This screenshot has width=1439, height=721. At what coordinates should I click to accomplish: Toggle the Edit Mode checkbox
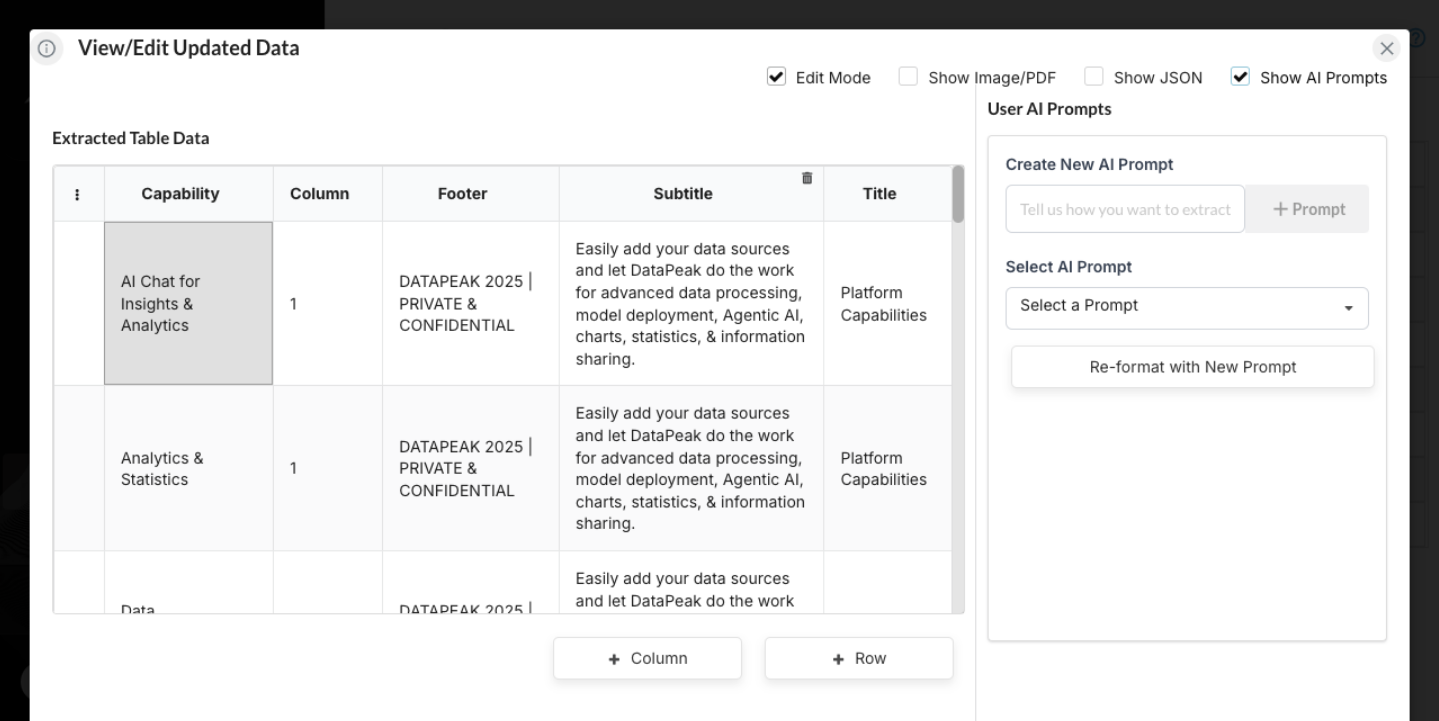click(x=775, y=77)
